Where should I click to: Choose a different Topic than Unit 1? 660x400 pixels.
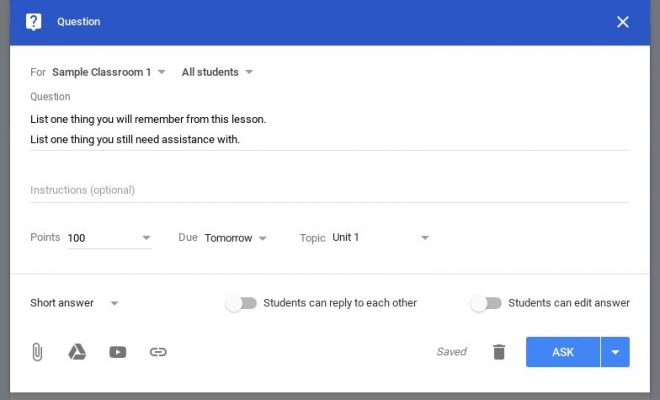pyautogui.click(x=381, y=237)
